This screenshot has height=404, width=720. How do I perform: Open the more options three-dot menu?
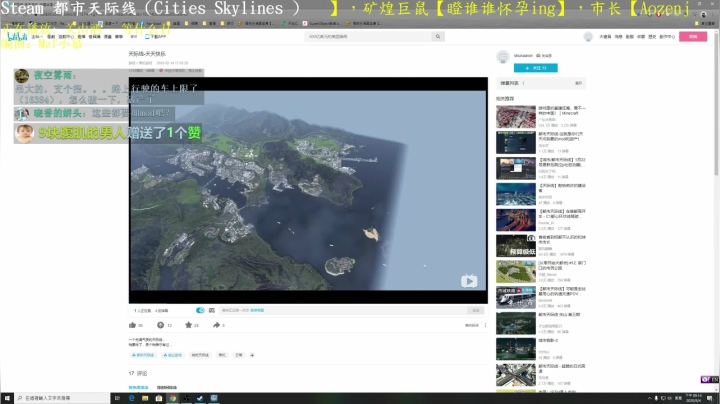pyautogui.click(x=485, y=325)
